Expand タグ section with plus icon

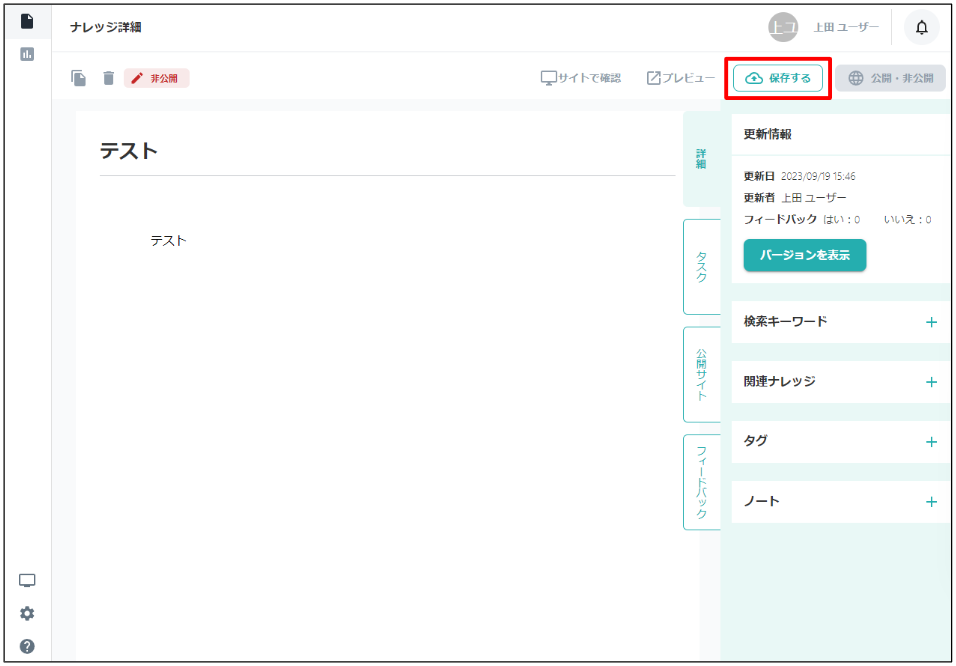pos(931,442)
